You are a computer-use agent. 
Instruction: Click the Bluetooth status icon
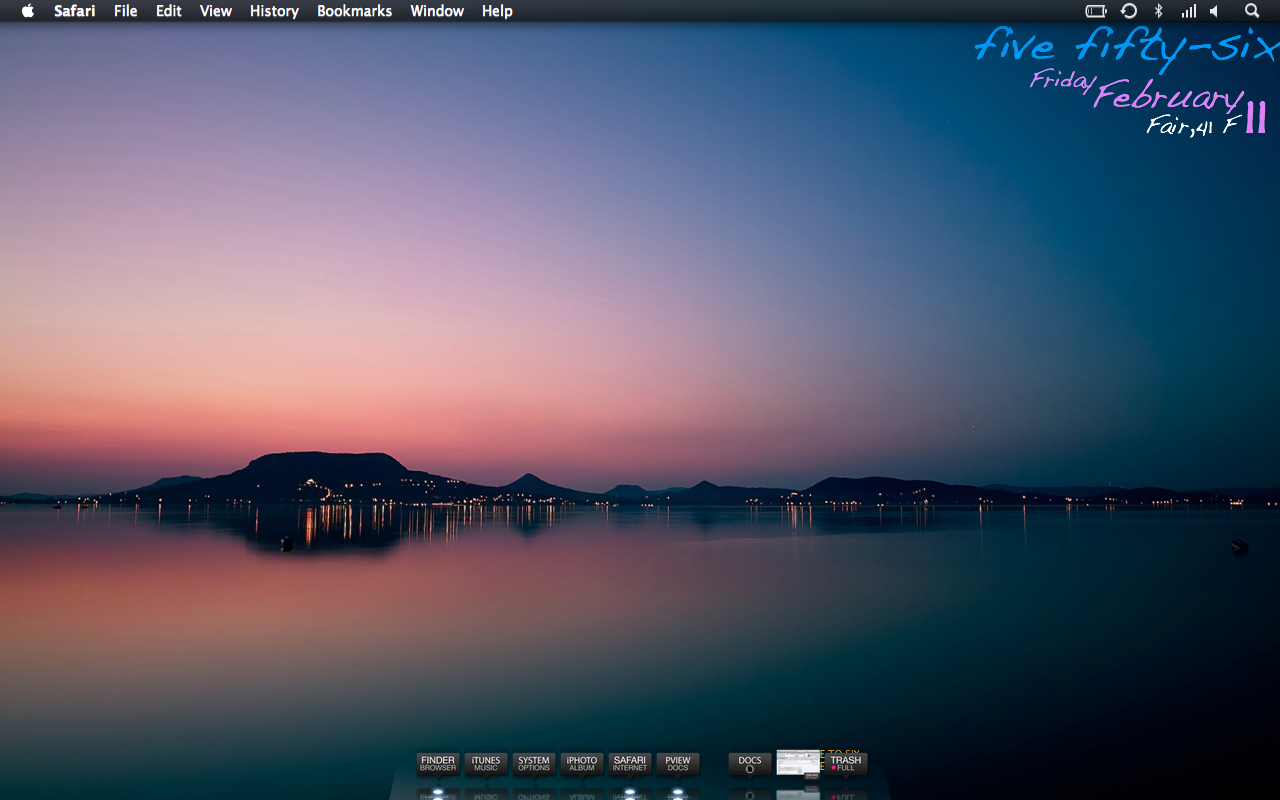[1159, 11]
